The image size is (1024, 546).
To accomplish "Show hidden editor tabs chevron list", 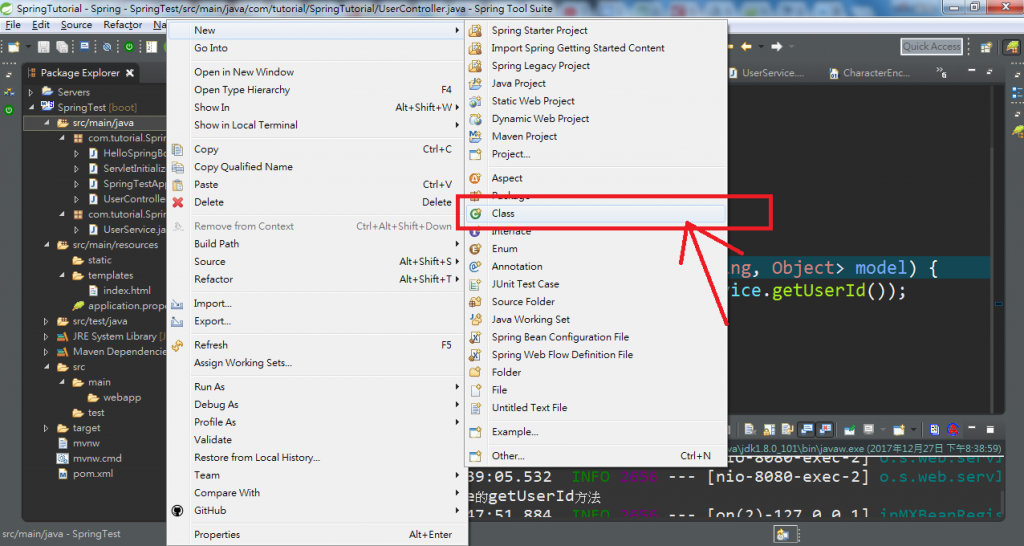I will coord(941,72).
